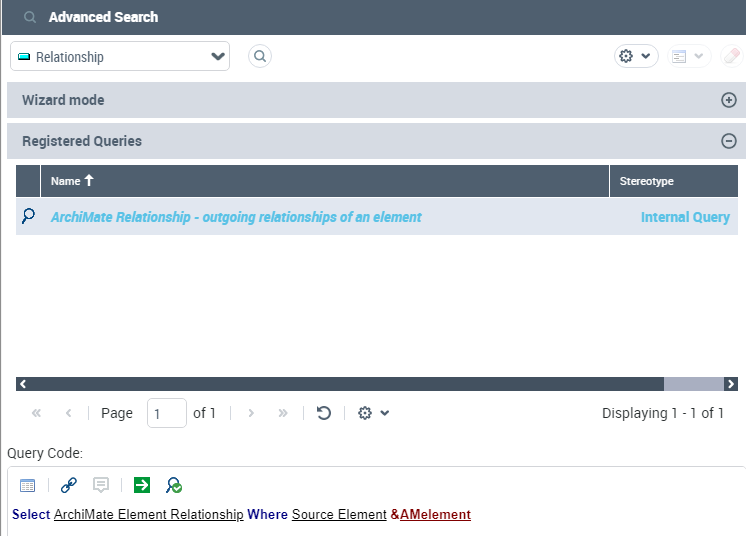This screenshot has height=536, width=746.
Task: Sort the queries by the Name column
Action: pos(72,181)
